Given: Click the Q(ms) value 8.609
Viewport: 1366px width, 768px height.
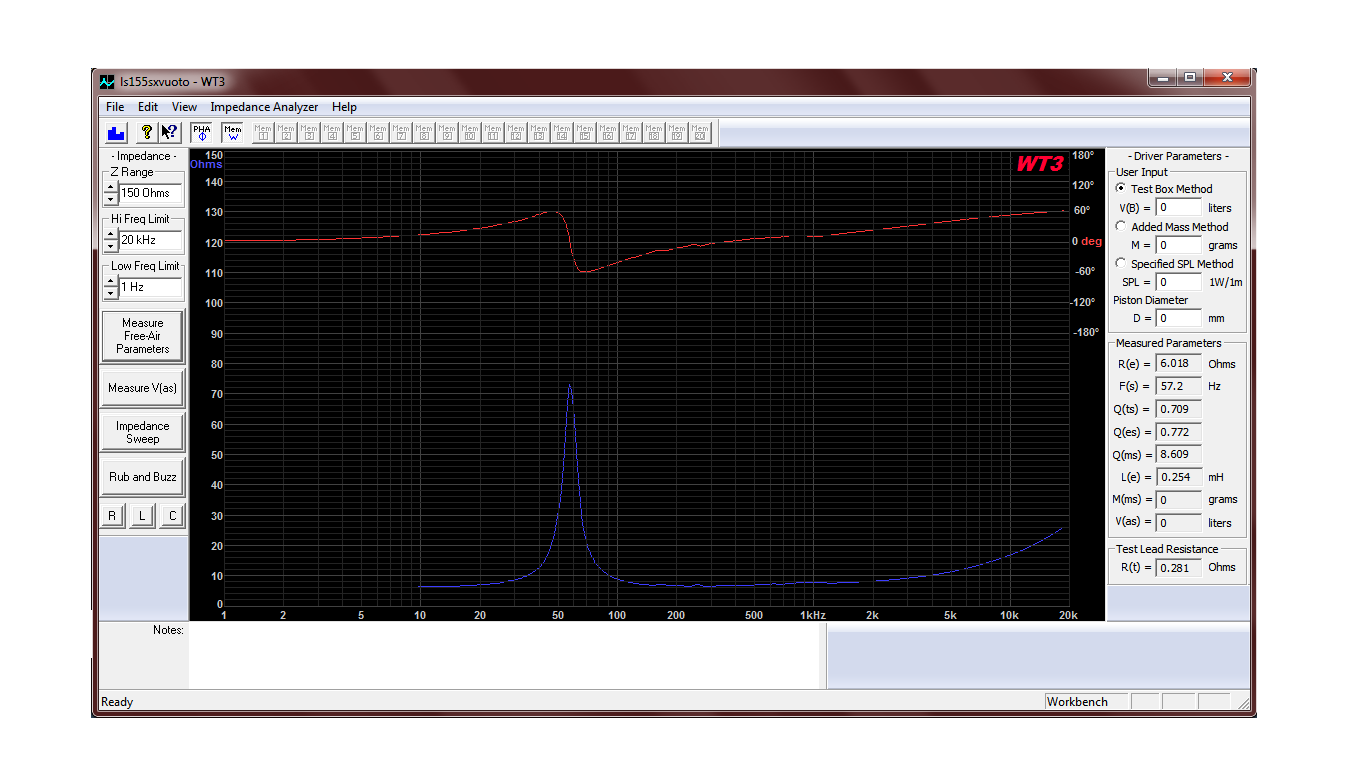Looking at the screenshot, I should (1178, 455).
